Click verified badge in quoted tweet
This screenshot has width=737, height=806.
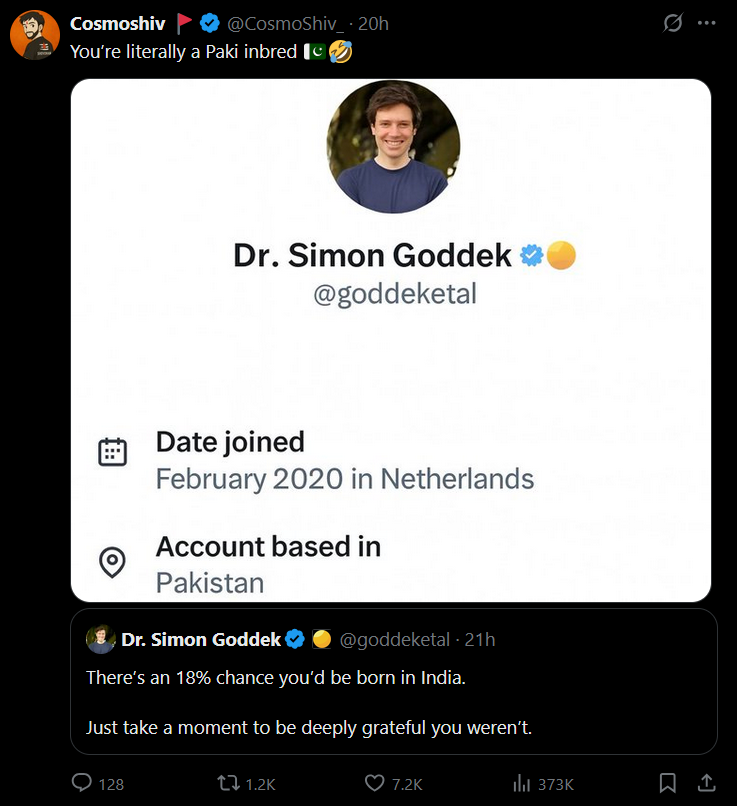point(295,639)
